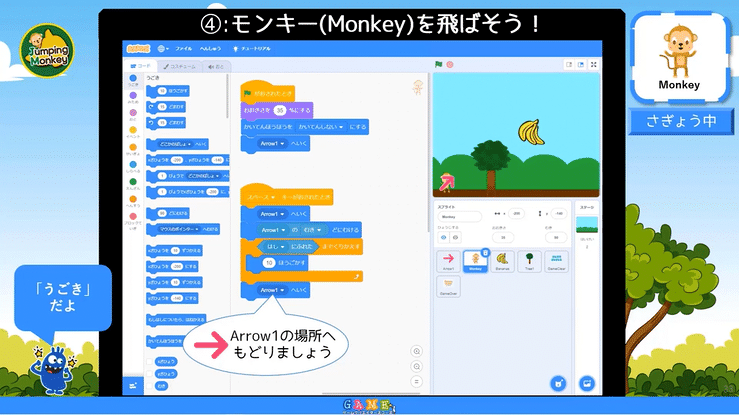Select the えんざん (Operators) block category
This screenshot has height=415, width=739.
[x=133, y=184]
